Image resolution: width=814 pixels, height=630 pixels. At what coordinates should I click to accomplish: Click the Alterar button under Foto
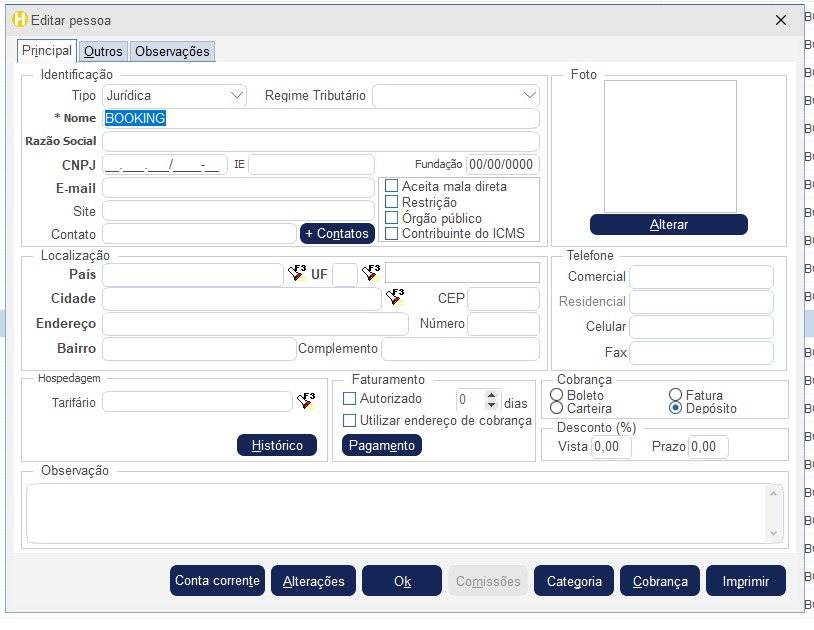668,225
